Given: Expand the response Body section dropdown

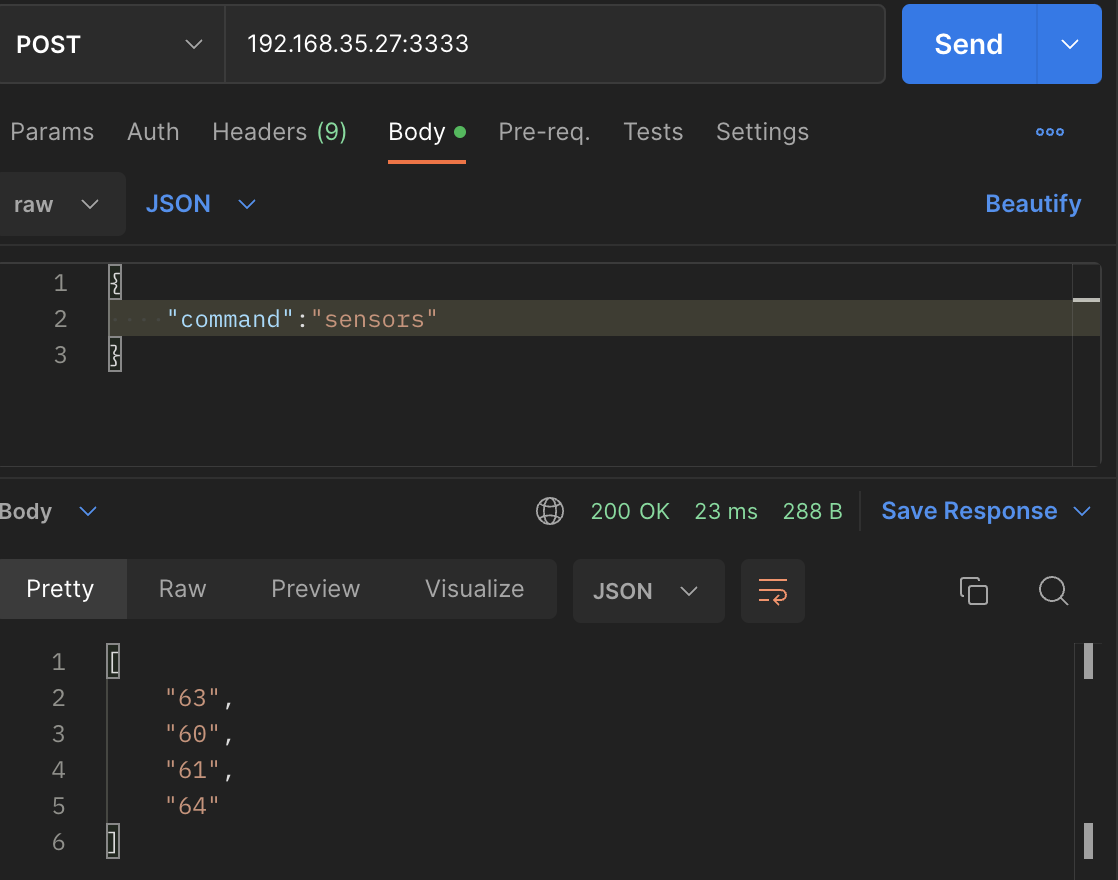Looking at the screenshot, I should 47,511.
